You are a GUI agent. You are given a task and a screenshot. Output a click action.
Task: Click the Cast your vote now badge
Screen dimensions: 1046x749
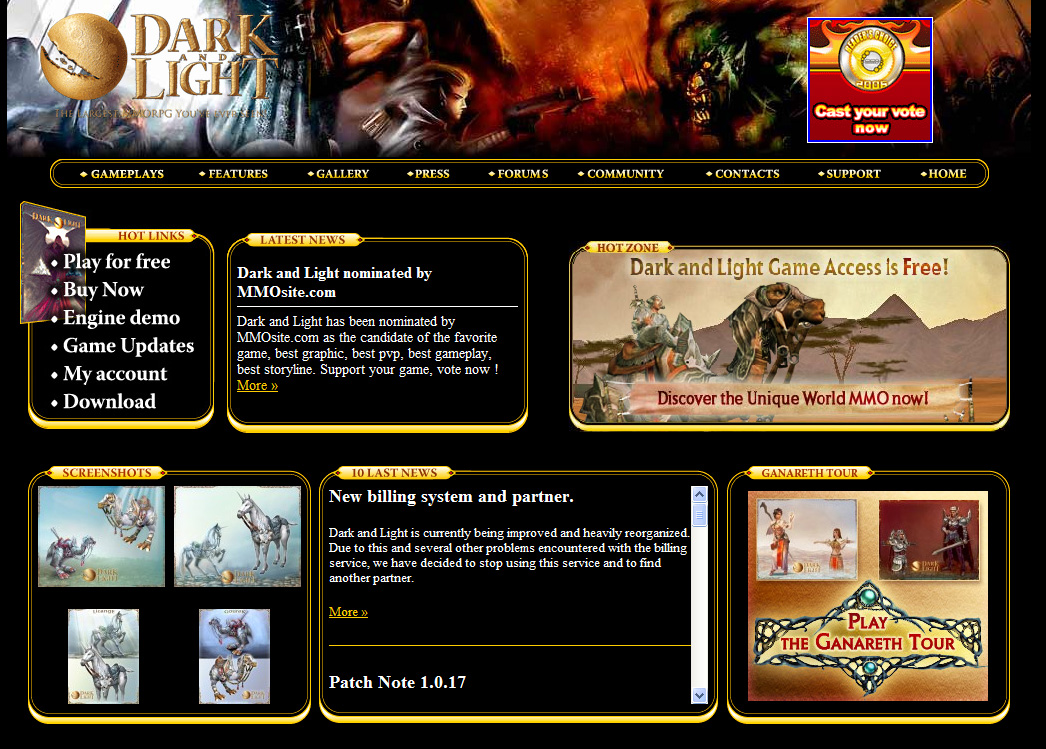pos(869,80)
